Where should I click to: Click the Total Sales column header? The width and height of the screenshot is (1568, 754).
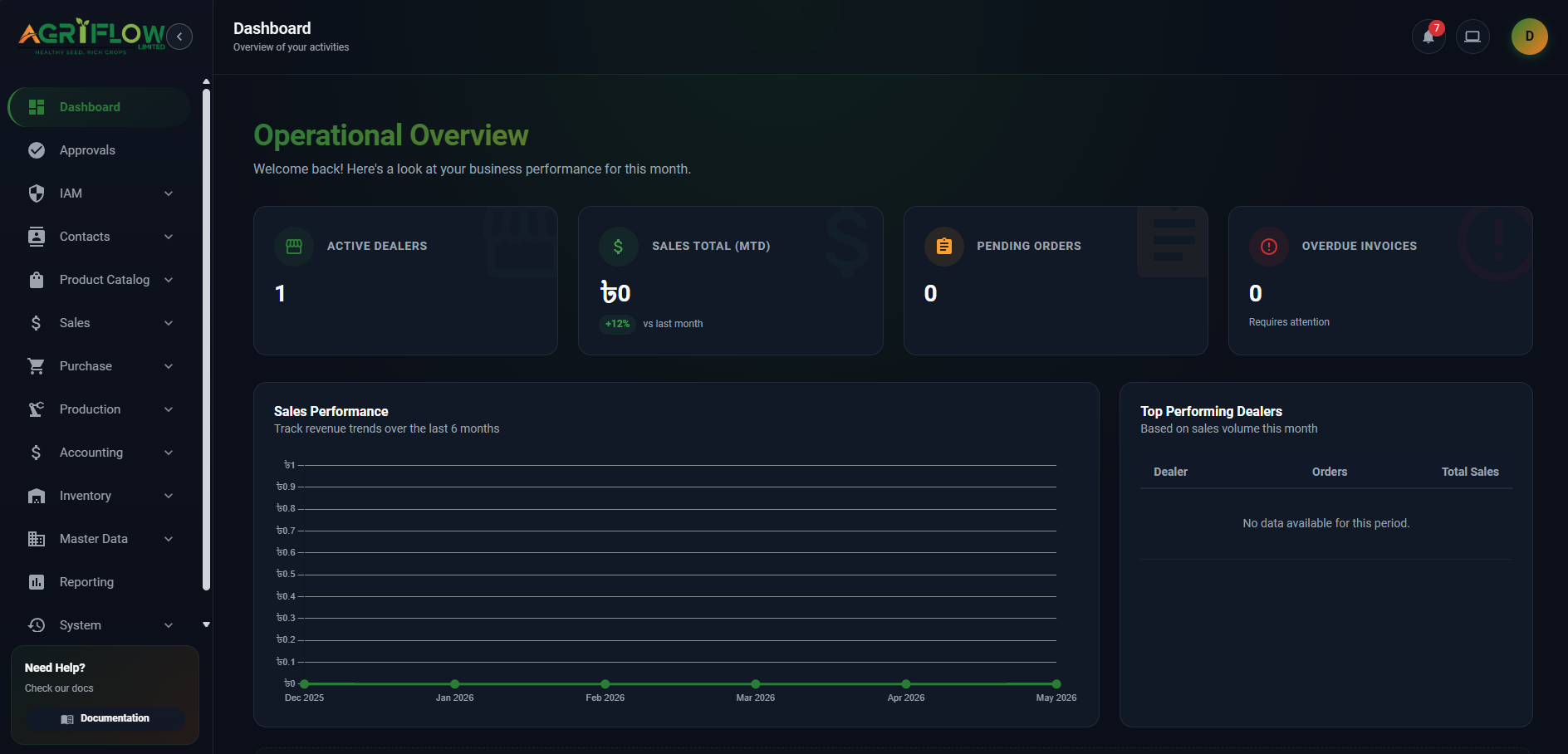[1470, 472]
